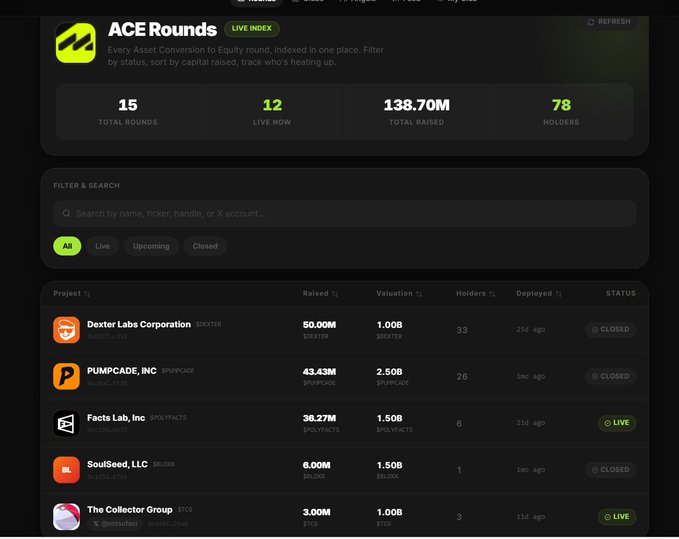Image resolution: width=679 pixels, height=539 pixels.
Task: Click the $POLYFACTS ticker beside Facts Lab
Action: (168, 418)
